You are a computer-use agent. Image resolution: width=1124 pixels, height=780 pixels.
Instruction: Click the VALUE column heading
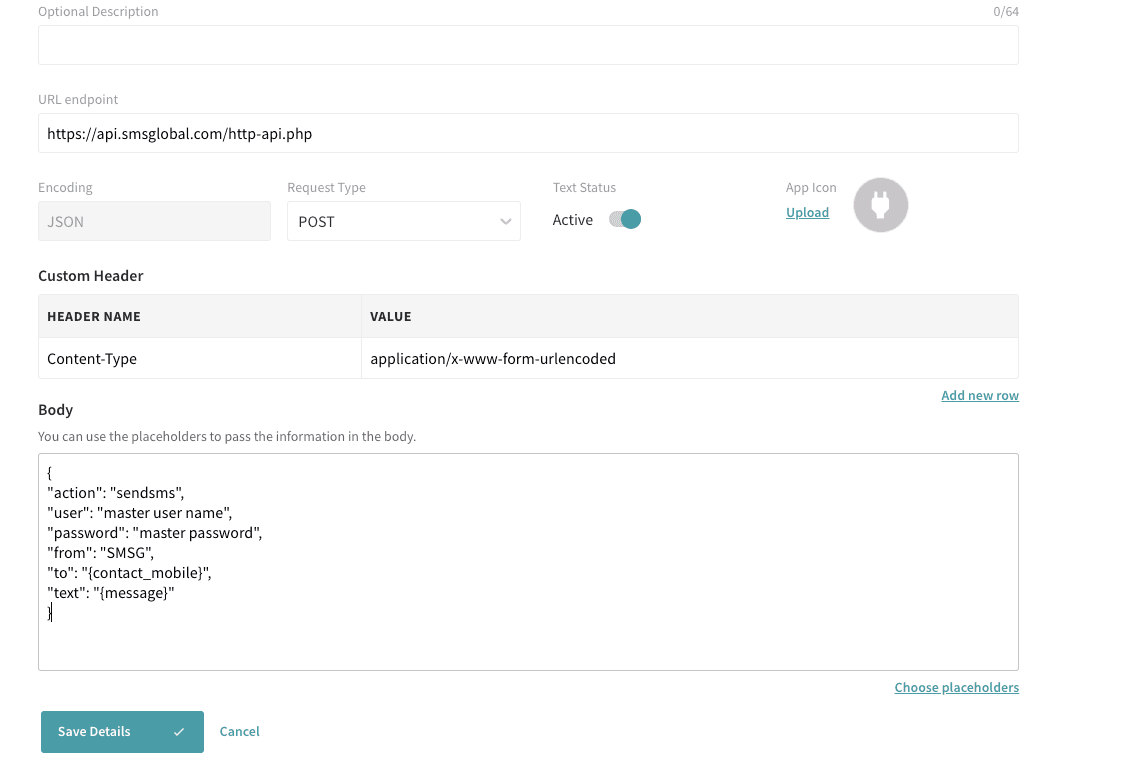[x=390, y=316]
